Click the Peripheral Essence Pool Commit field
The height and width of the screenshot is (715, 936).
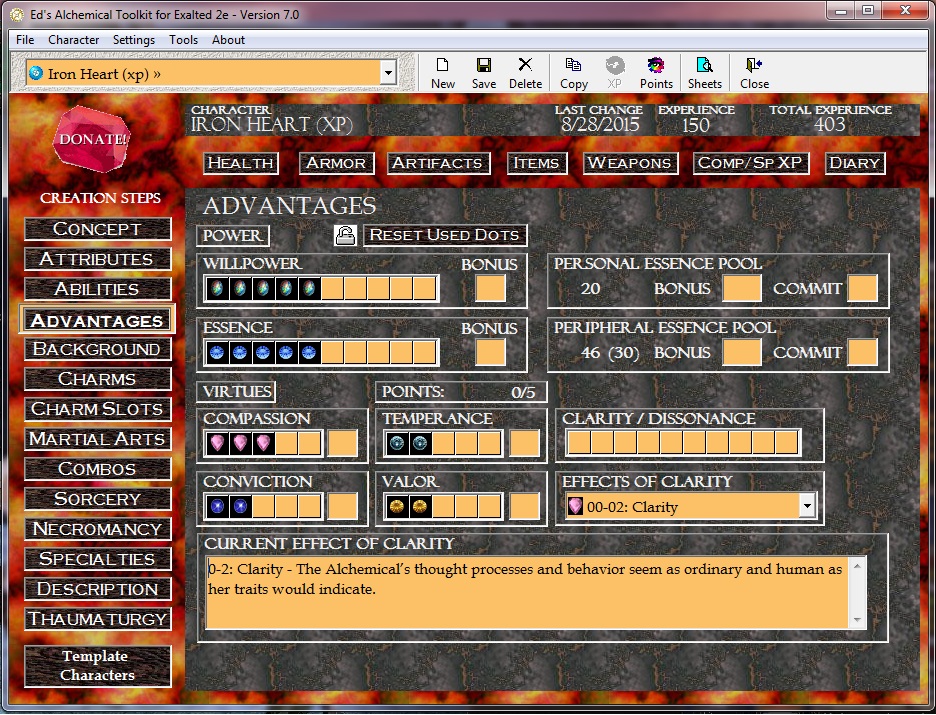[863, 352]
